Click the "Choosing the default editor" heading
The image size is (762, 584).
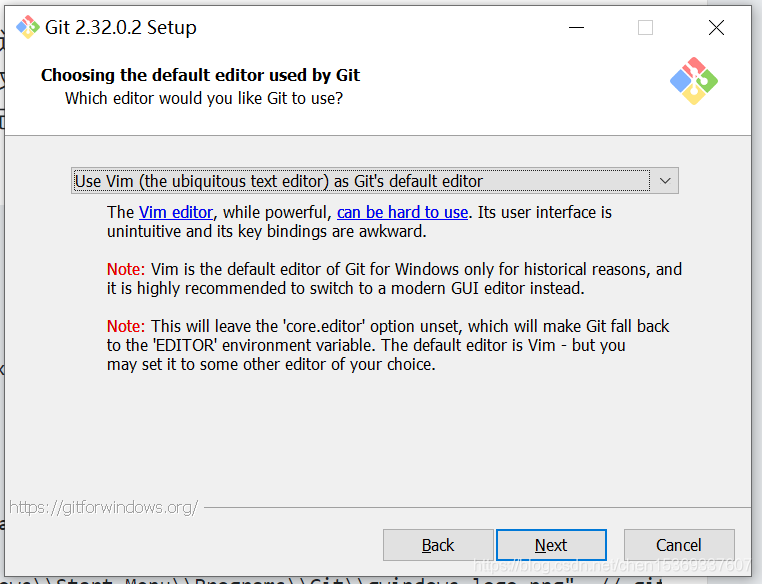tap(200, 75)
